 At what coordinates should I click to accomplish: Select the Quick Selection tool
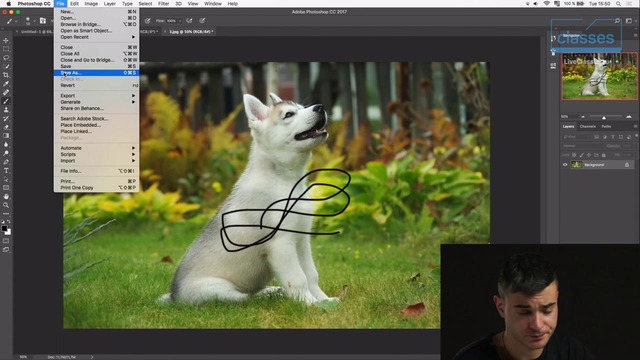(6, 66)
